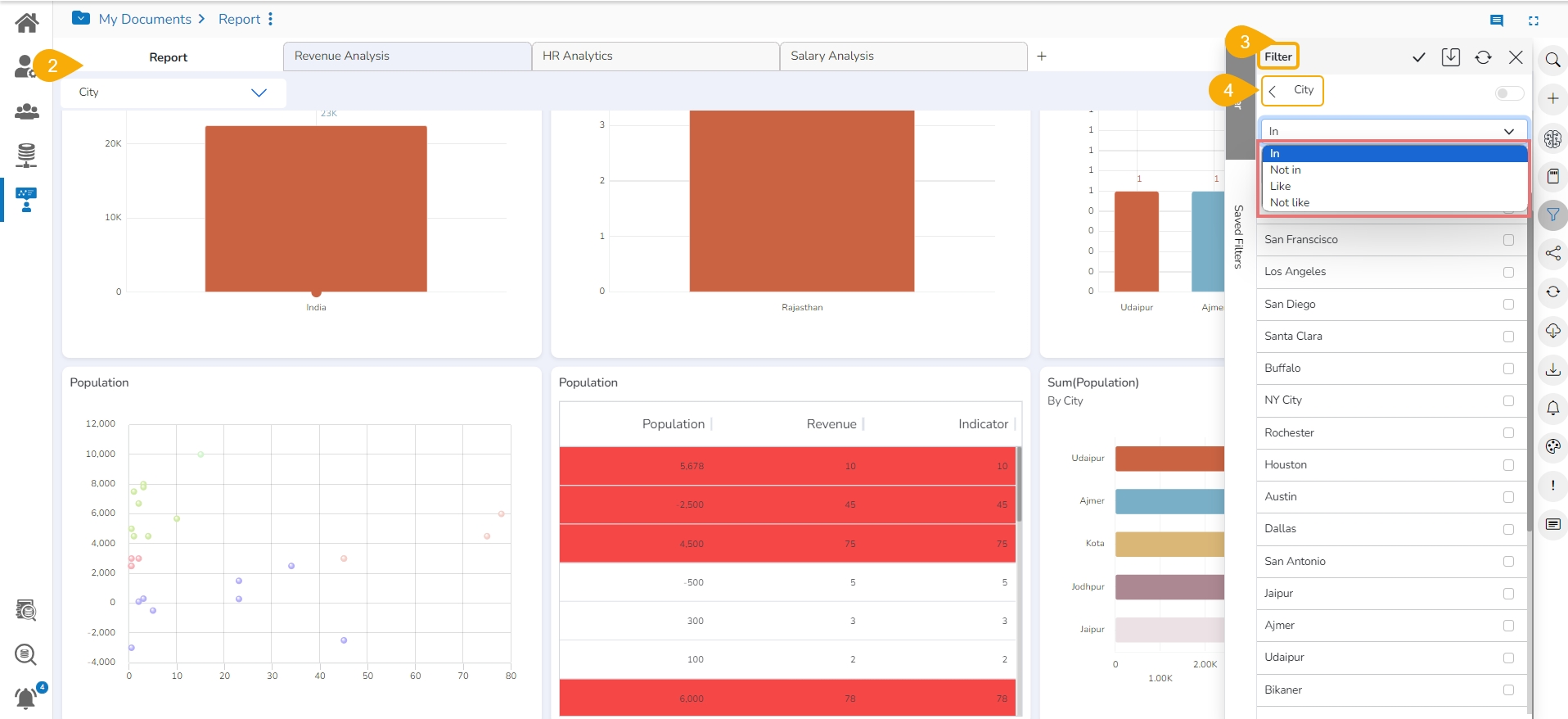Apply filter using the checkmark icon
Image resolution: width=1568 pixels, height=719 pixels.
(1419, 57)
